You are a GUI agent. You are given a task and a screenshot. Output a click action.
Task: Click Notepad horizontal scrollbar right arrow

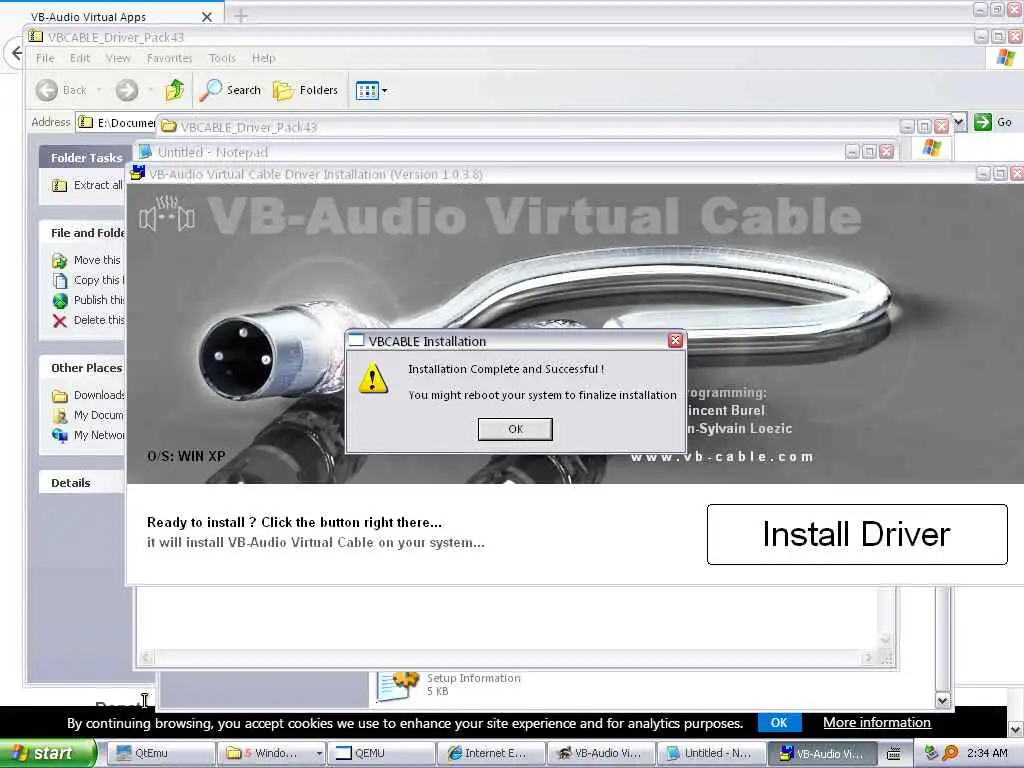[x=868, y=658]
